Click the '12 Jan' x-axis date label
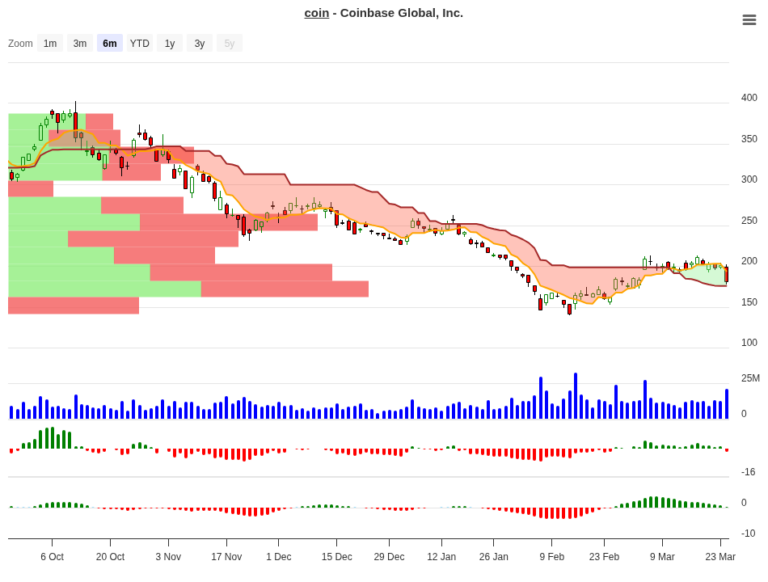The width and height of the screenshot is (768, 582). click(x=441, y=557)
